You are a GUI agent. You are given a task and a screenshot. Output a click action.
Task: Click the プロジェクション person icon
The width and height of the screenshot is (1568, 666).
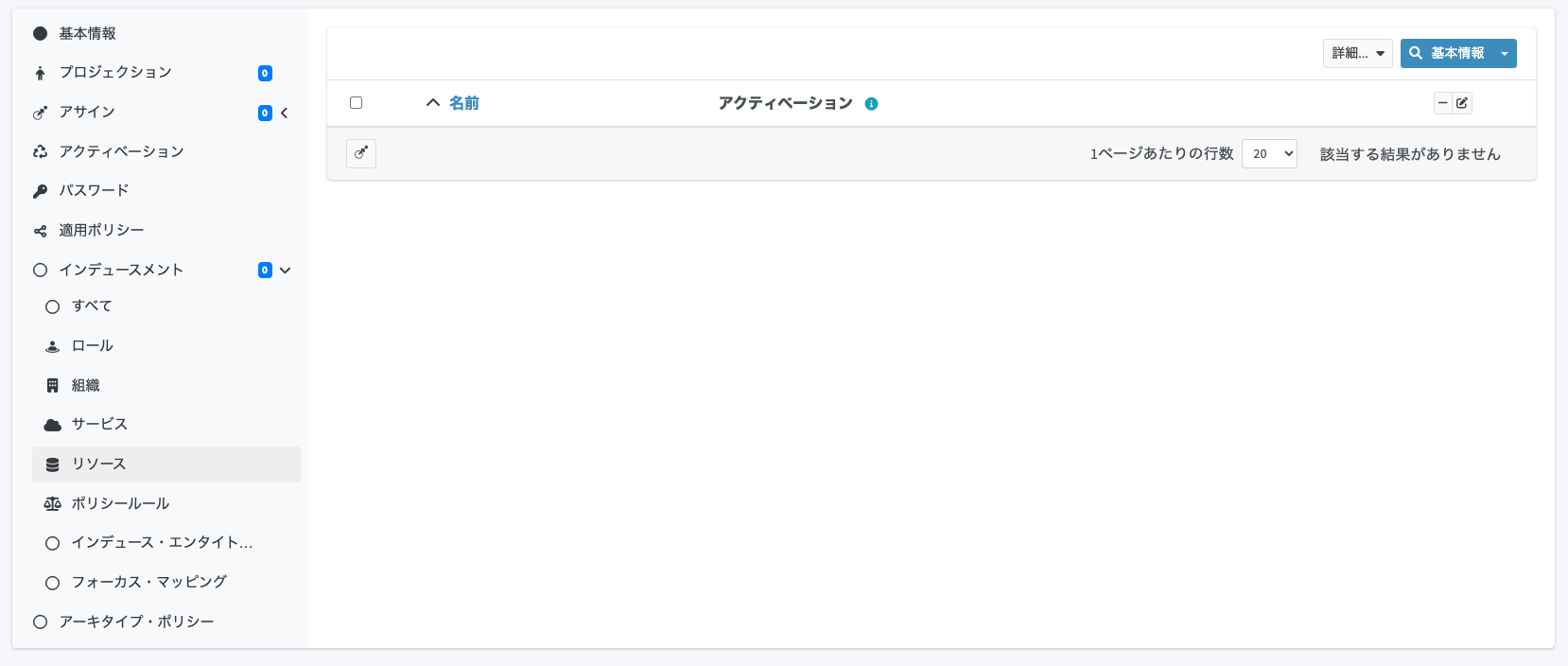pos(40,73)
